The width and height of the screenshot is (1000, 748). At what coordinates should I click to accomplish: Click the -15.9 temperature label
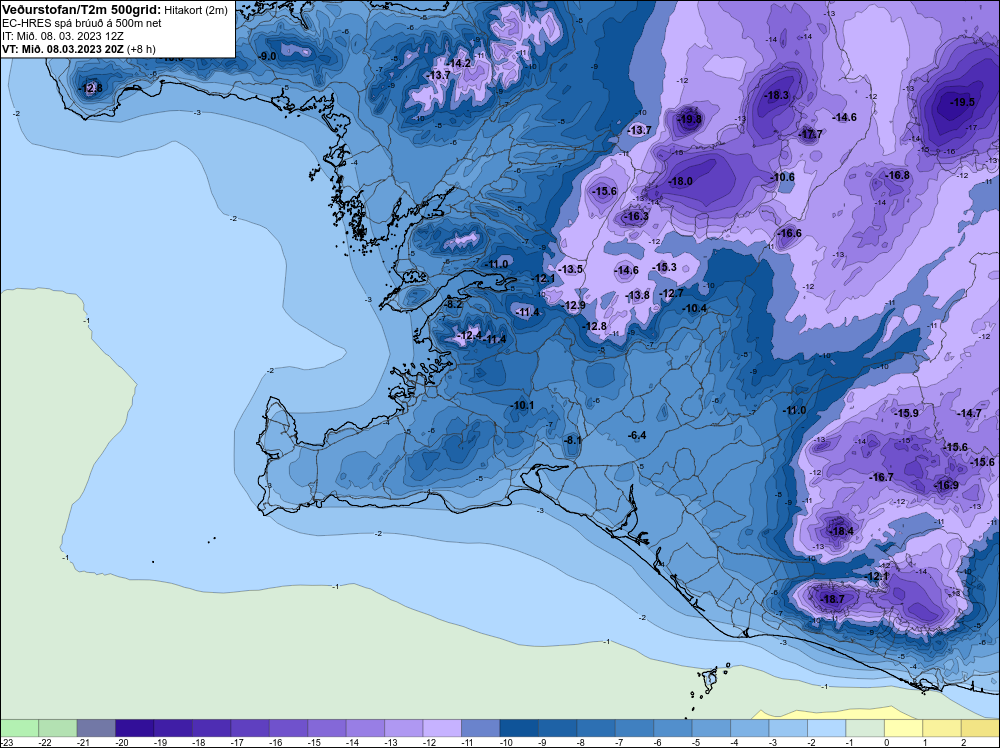(906, 413)
